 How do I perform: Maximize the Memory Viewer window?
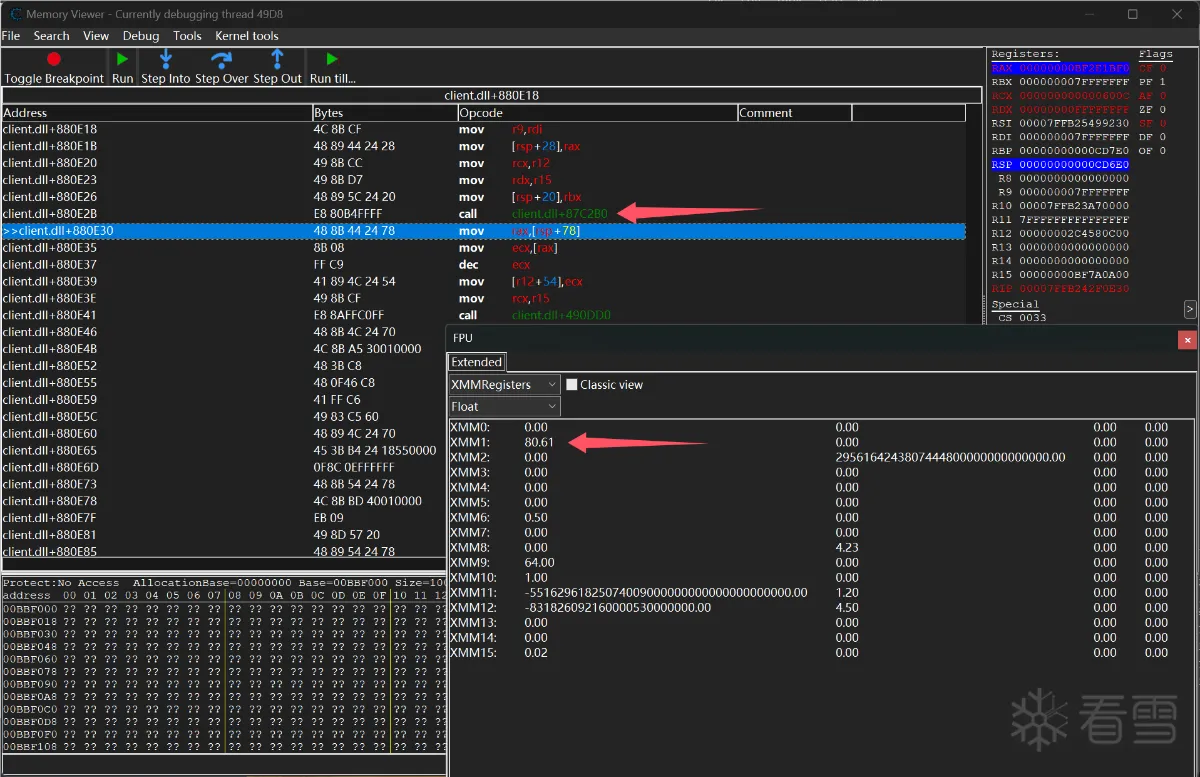point(1132,14)
